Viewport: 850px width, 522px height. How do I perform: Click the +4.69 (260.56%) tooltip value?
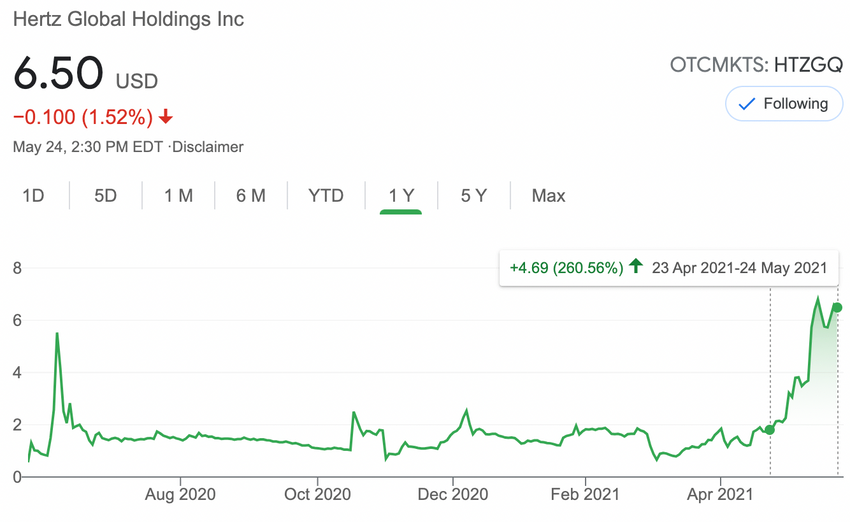point(566,268)
